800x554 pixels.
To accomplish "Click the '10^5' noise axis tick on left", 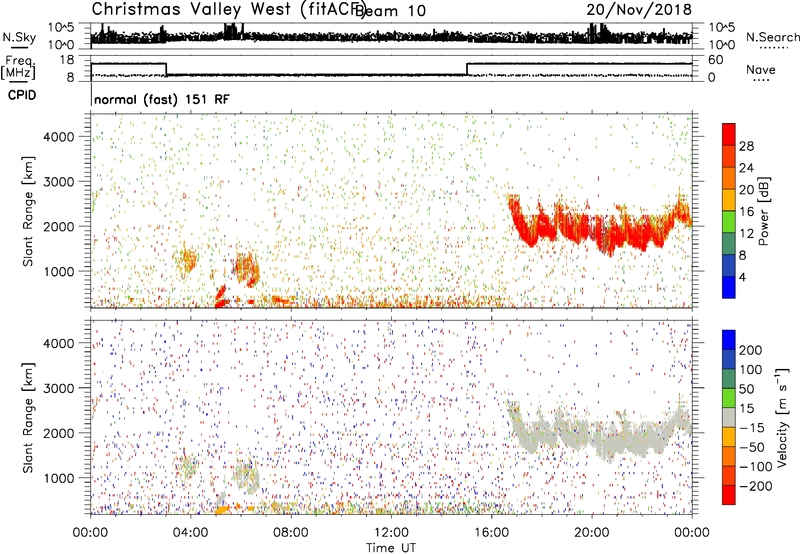I will (x=61, y=27).
